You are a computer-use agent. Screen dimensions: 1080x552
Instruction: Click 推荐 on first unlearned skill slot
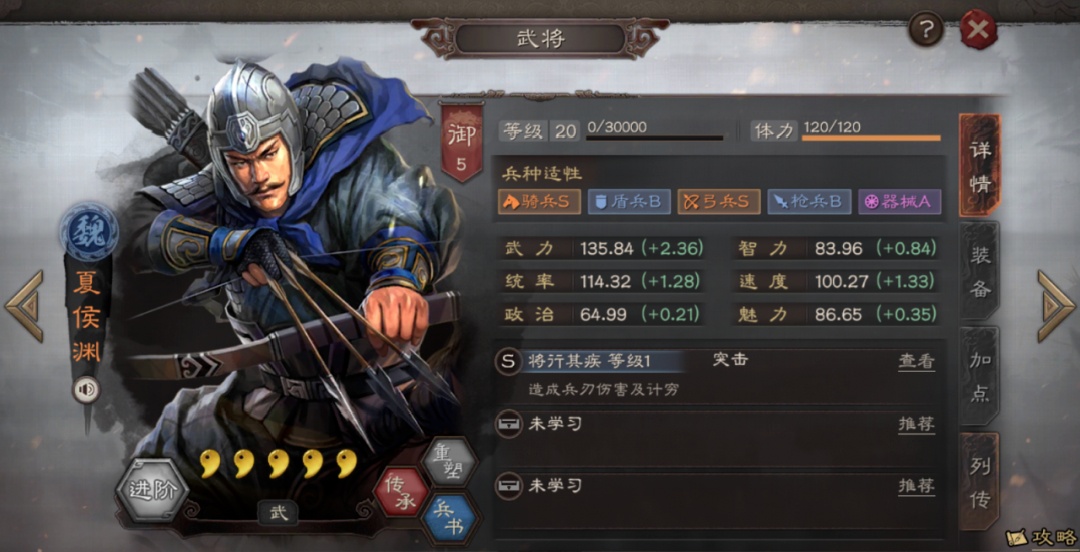(x=916, y=425)
